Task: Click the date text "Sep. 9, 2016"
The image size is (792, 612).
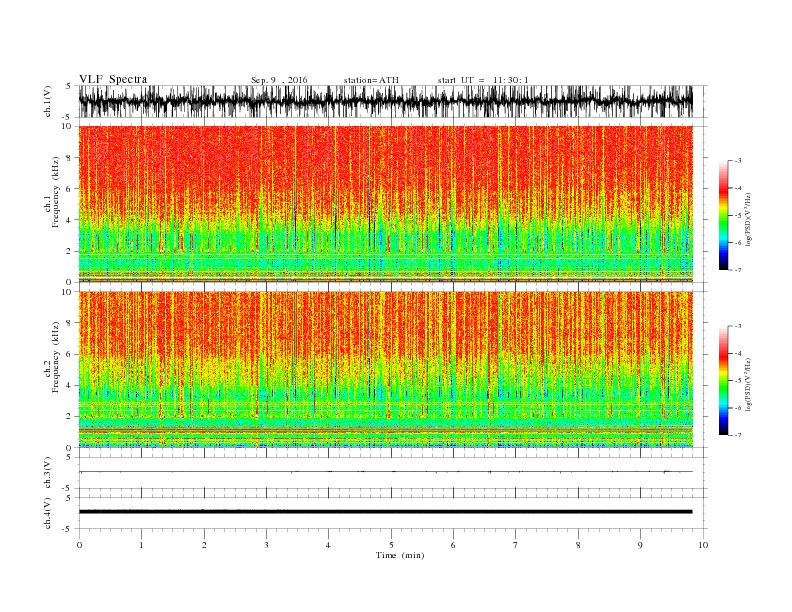Action: [x=279, y=80]
